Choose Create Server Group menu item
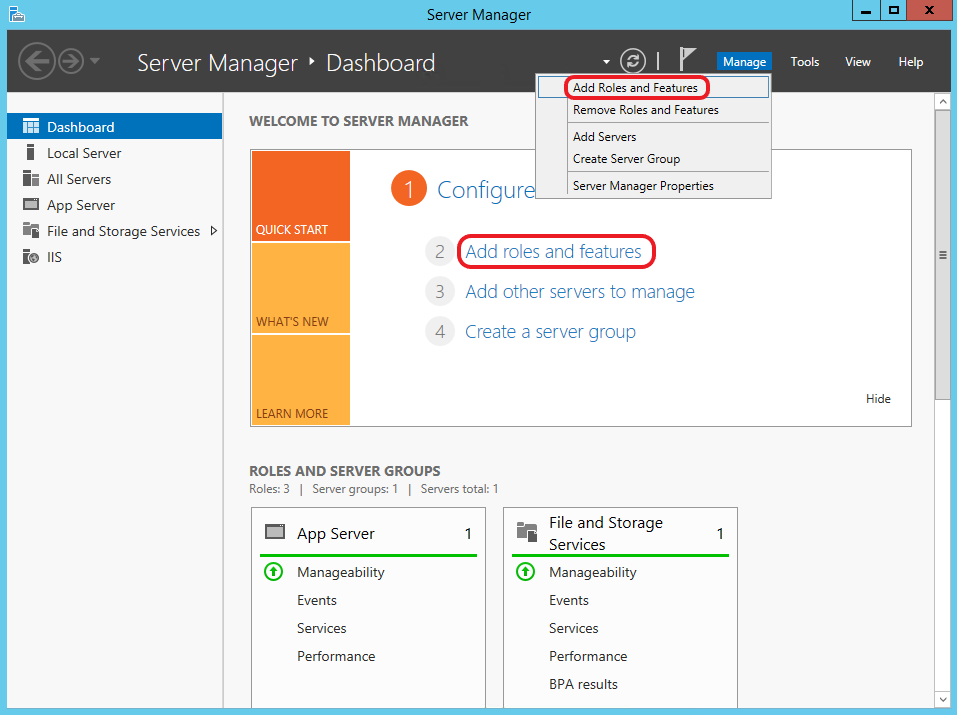The image size is (957, 715). [x=654, y=159]
